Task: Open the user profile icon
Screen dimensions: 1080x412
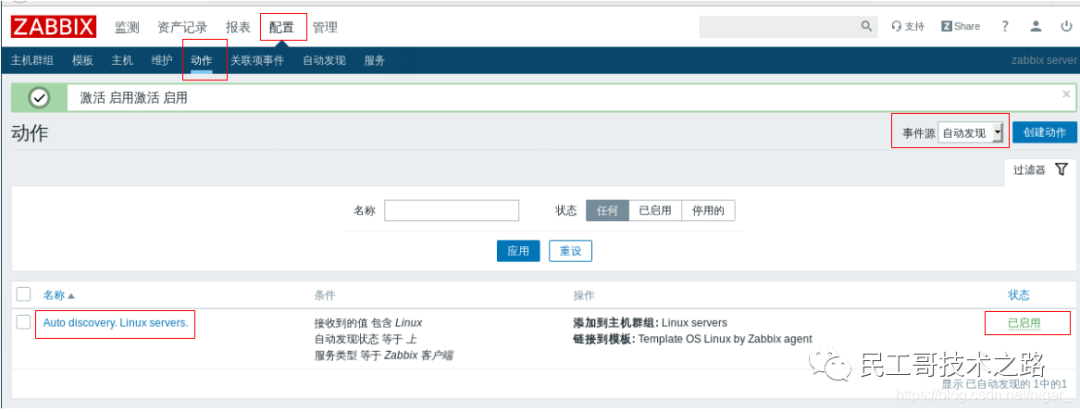Action: coord(1035,26)
